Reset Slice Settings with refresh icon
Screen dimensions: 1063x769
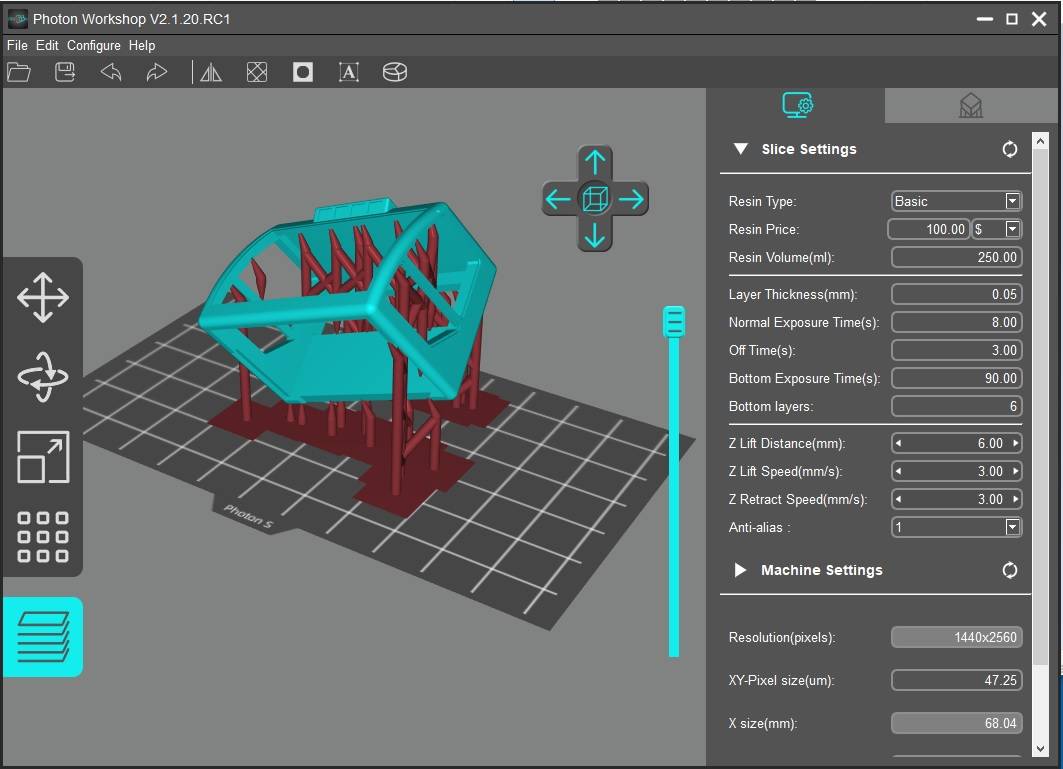[x=1010, y=149]
